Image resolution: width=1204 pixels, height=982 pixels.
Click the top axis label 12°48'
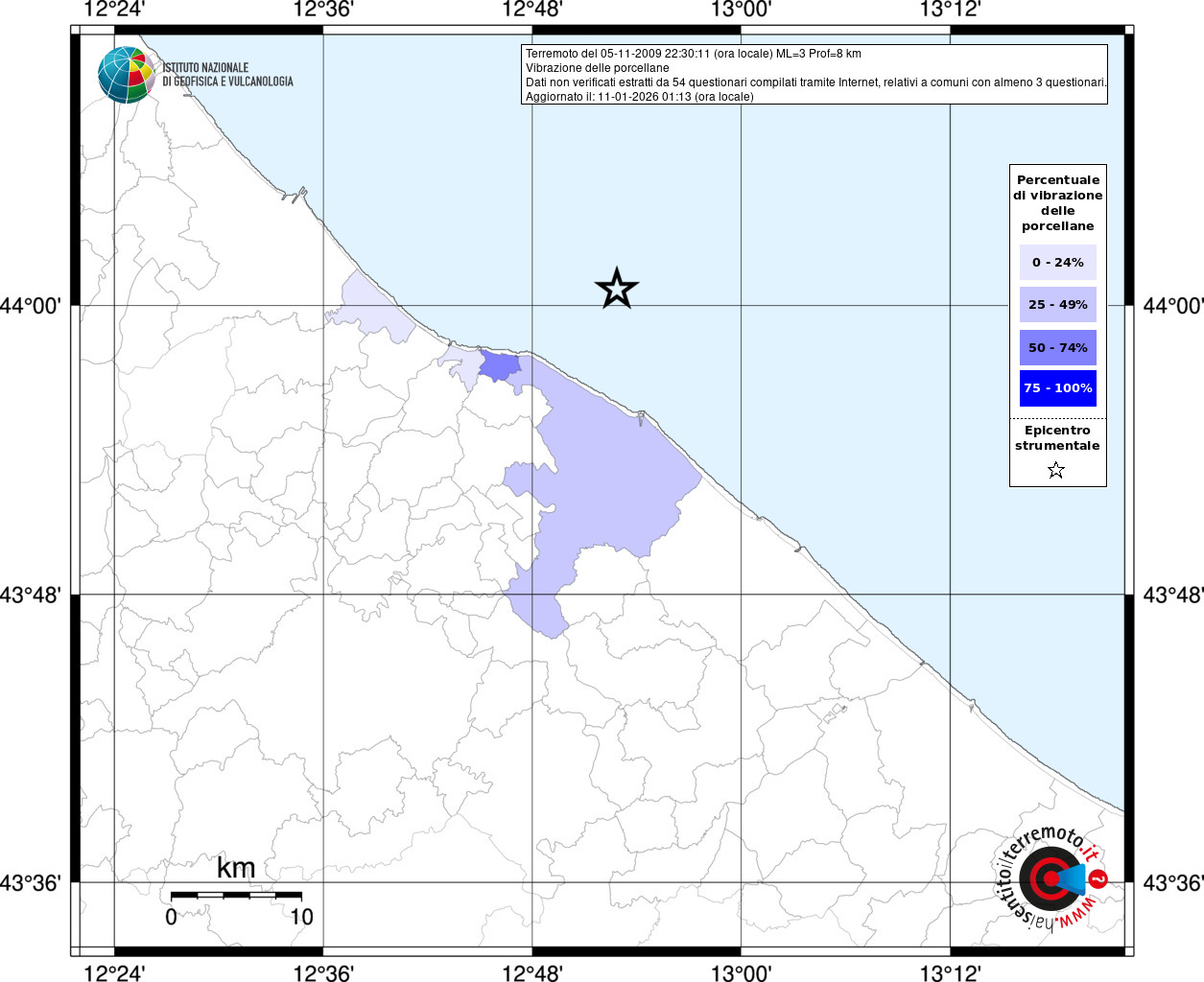[x=532, y=11]
